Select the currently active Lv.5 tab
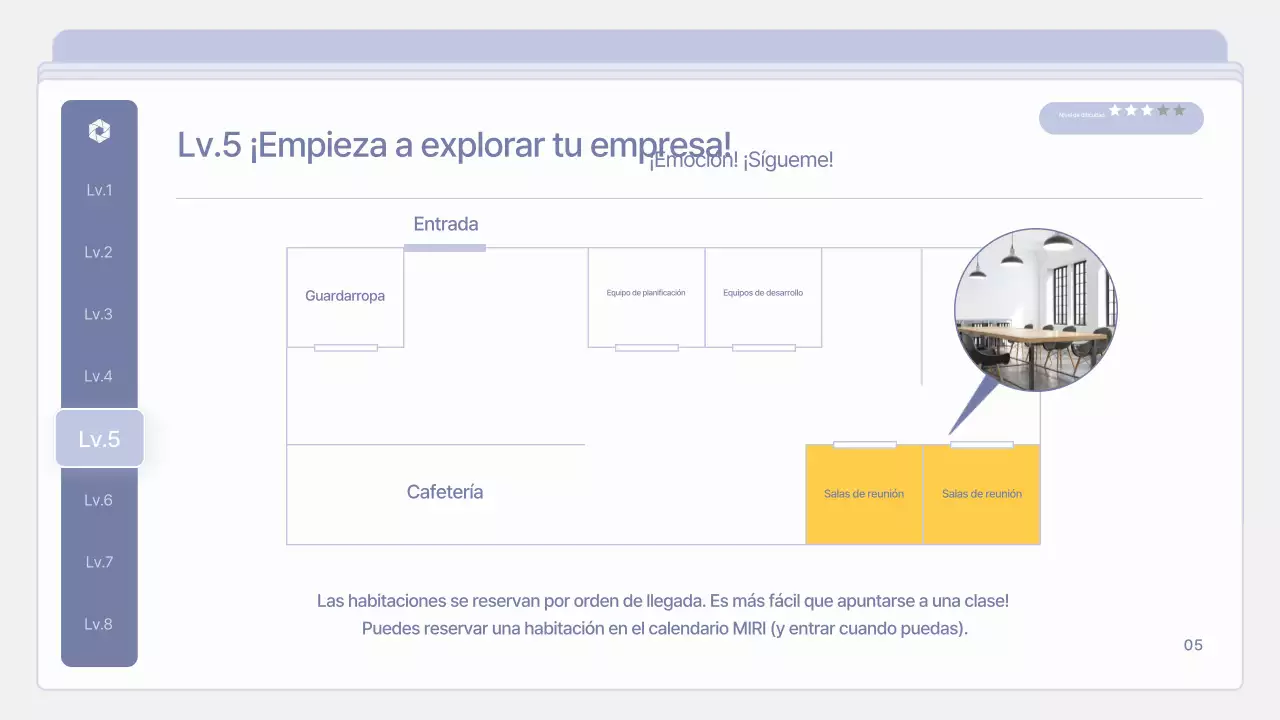This screenshot has width=1280, height=720. click(x=99, y=438)
